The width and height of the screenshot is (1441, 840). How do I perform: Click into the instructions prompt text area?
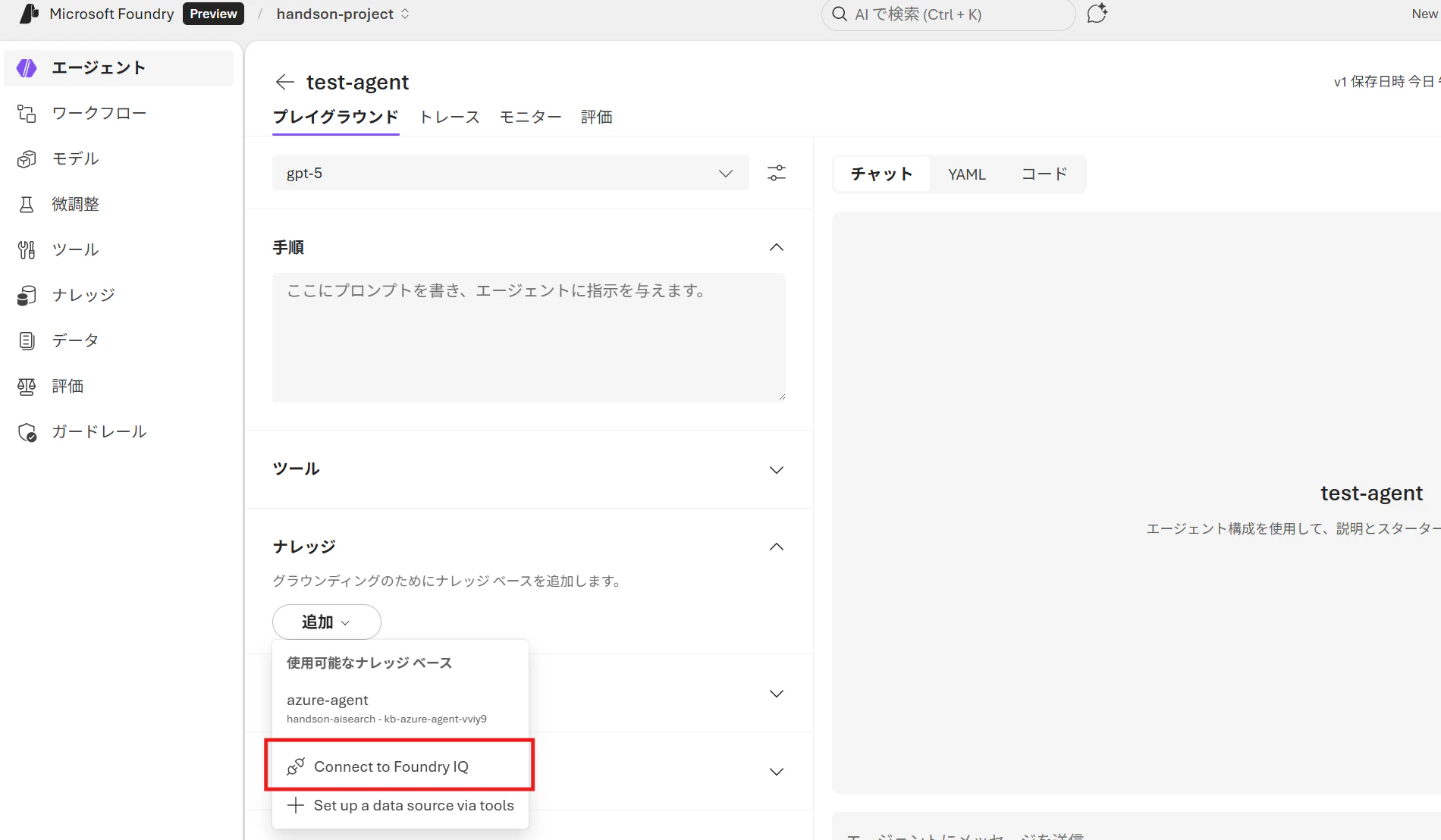[x=529, y=337]
